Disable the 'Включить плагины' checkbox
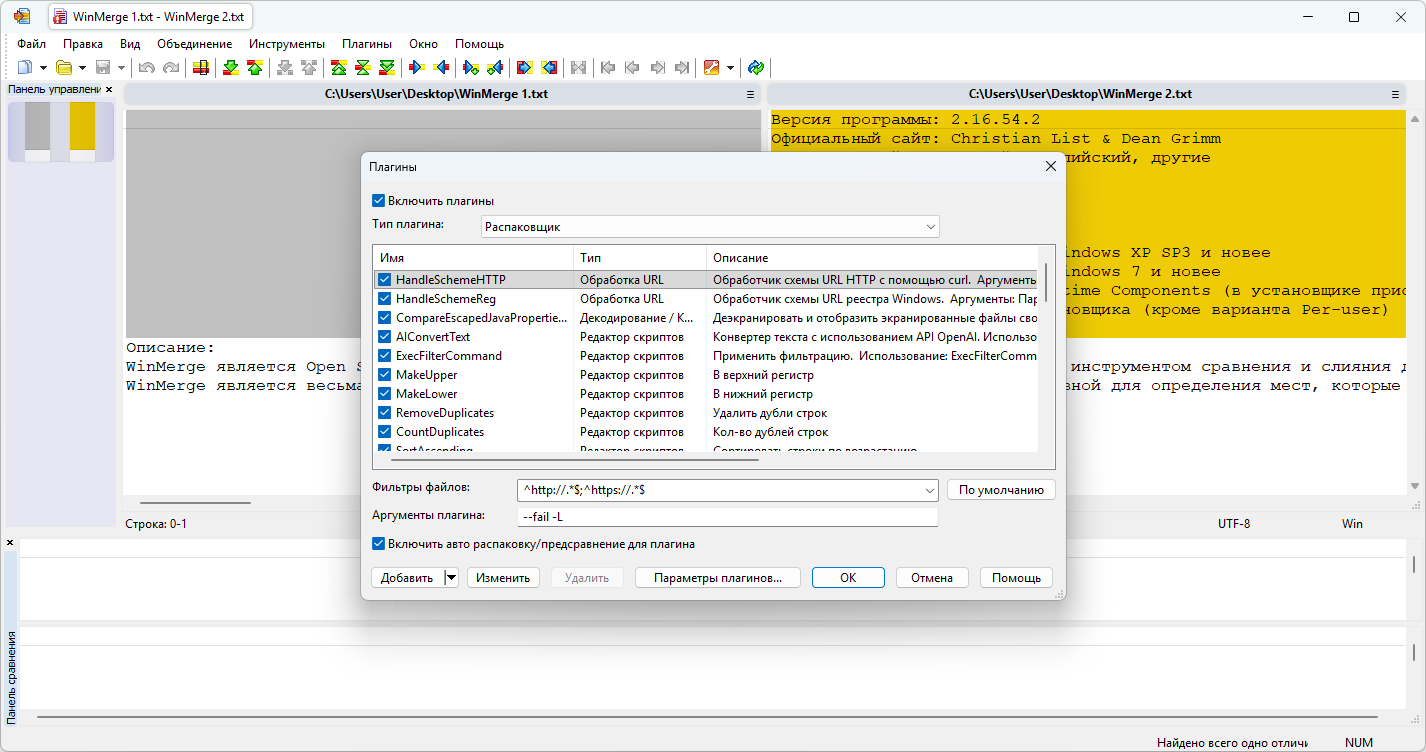The width and height of the screenshot is (1426, 752). coord(379,200)
